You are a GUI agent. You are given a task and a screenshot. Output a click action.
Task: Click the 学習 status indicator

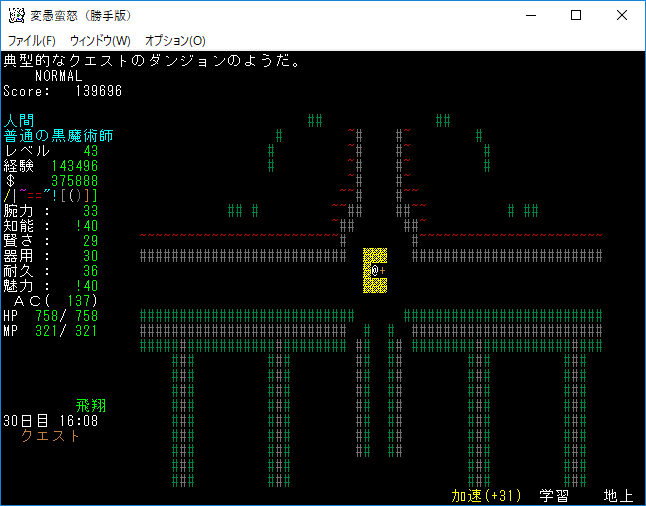(x=554, y=496)
